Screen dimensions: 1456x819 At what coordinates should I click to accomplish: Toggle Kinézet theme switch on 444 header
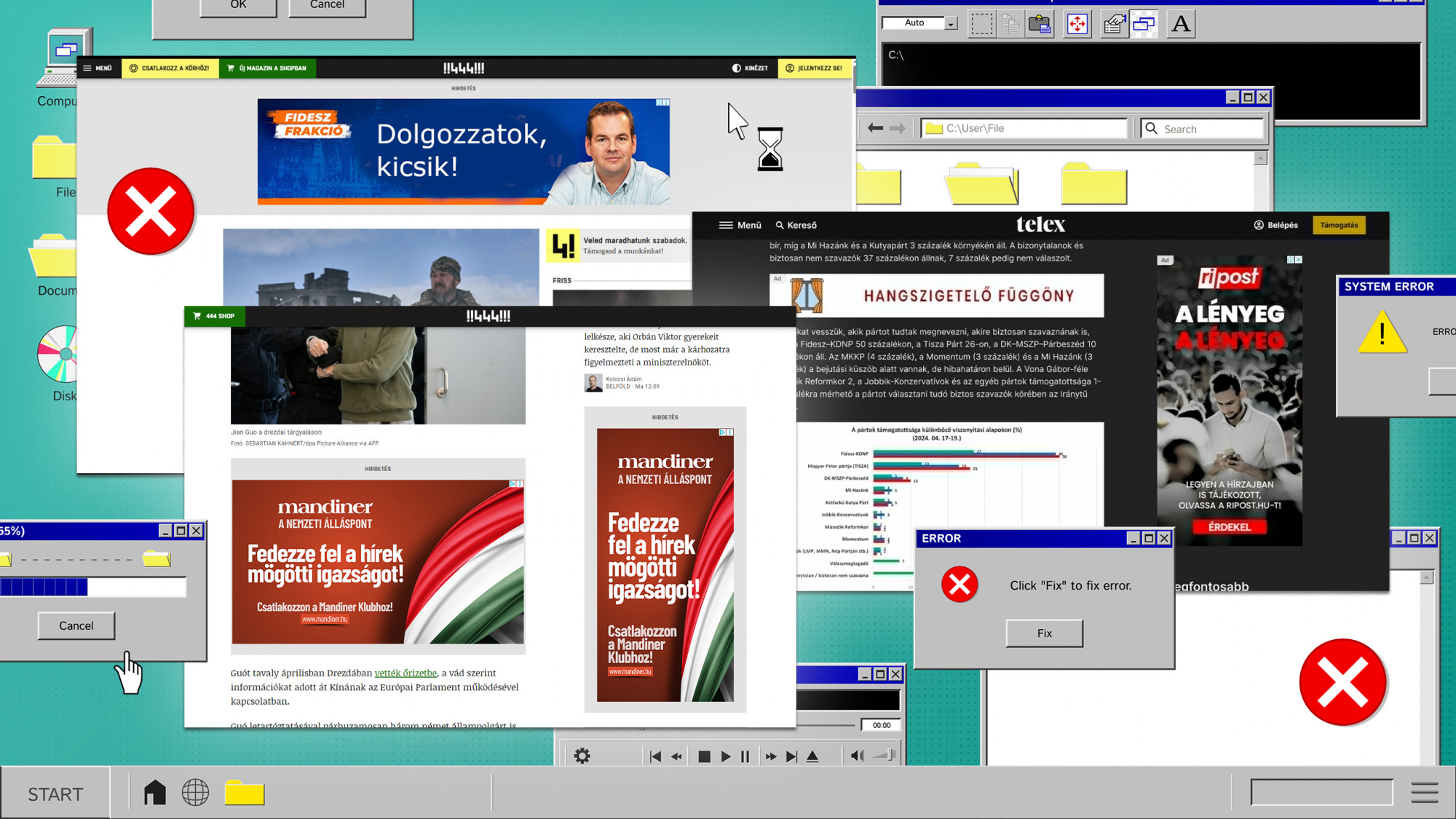pos(750,68)
